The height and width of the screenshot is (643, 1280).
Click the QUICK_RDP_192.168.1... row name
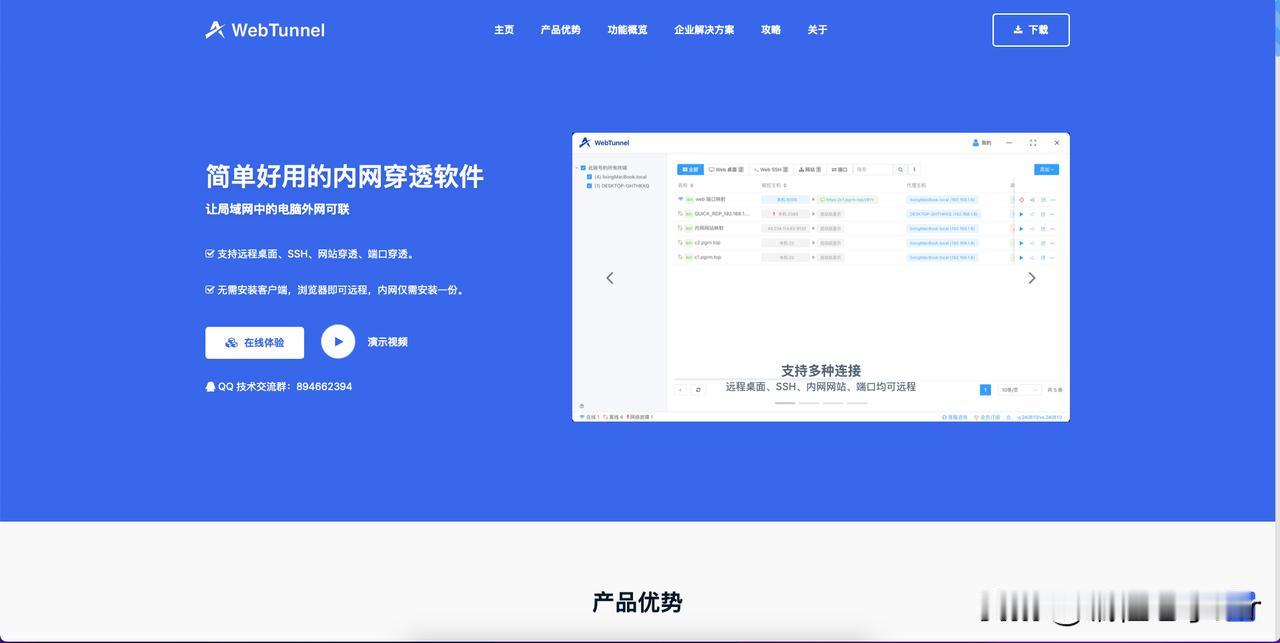coord(722,214)
